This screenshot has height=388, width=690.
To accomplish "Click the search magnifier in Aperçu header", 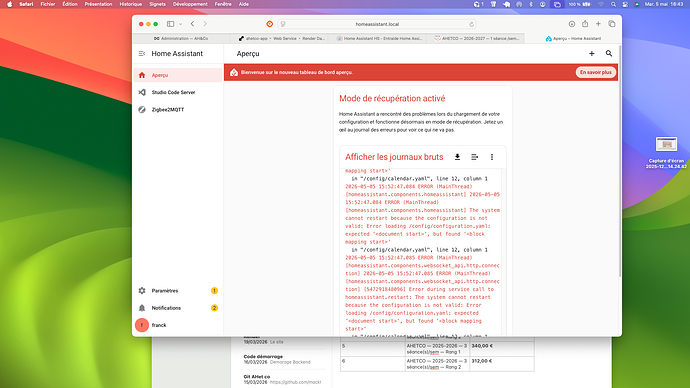I will (x=609, y=54).
